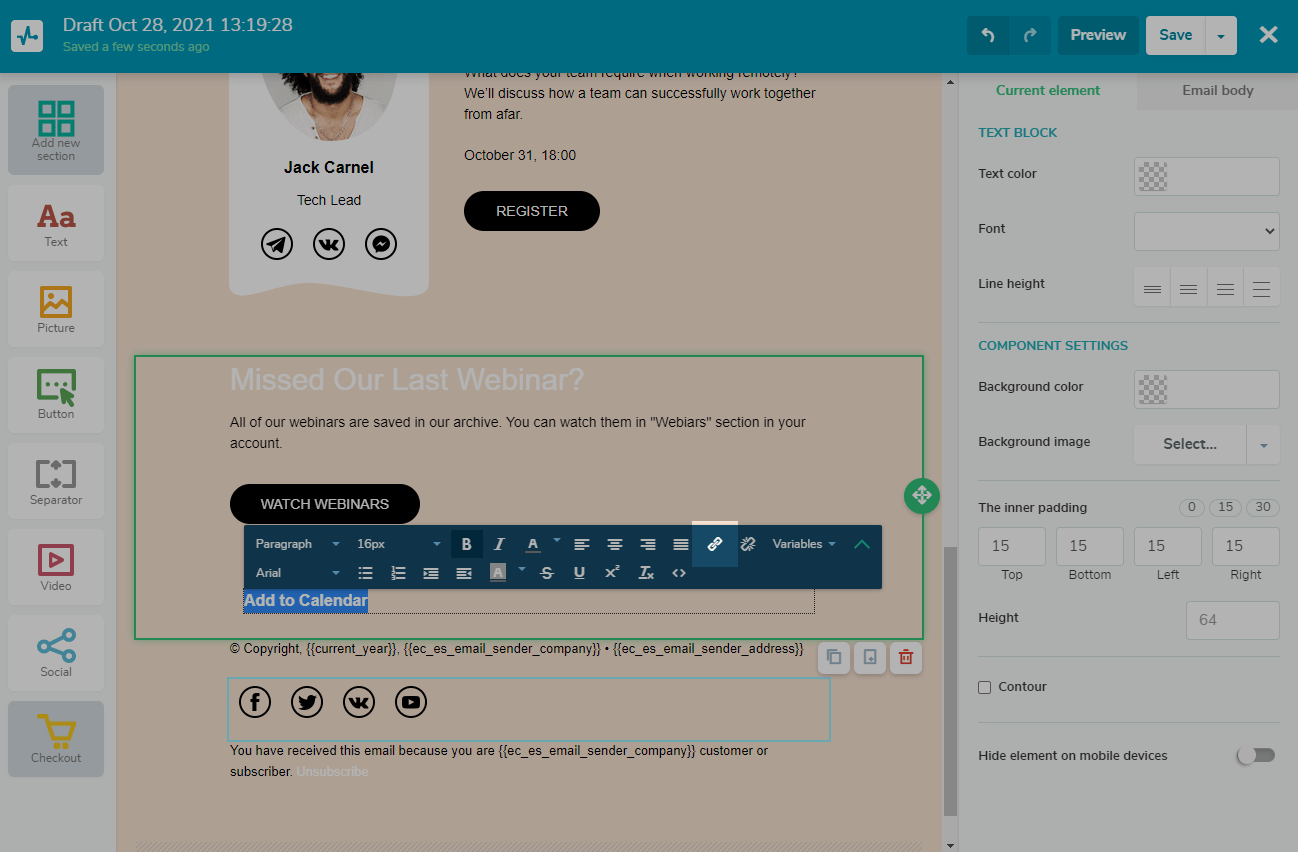This screenshot has width=1298, height=852.
Task: Apply text highlight background color
Action: (497, 573)
